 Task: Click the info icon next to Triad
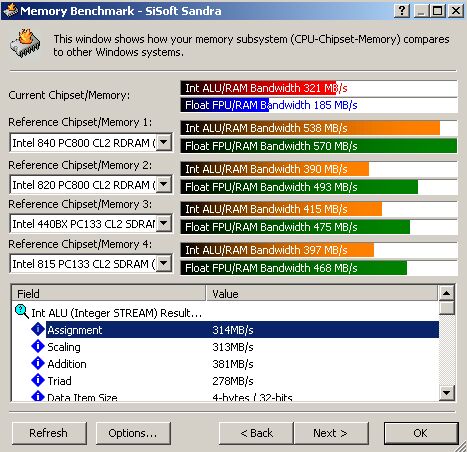pyautogui.click(x=38, y=380)
